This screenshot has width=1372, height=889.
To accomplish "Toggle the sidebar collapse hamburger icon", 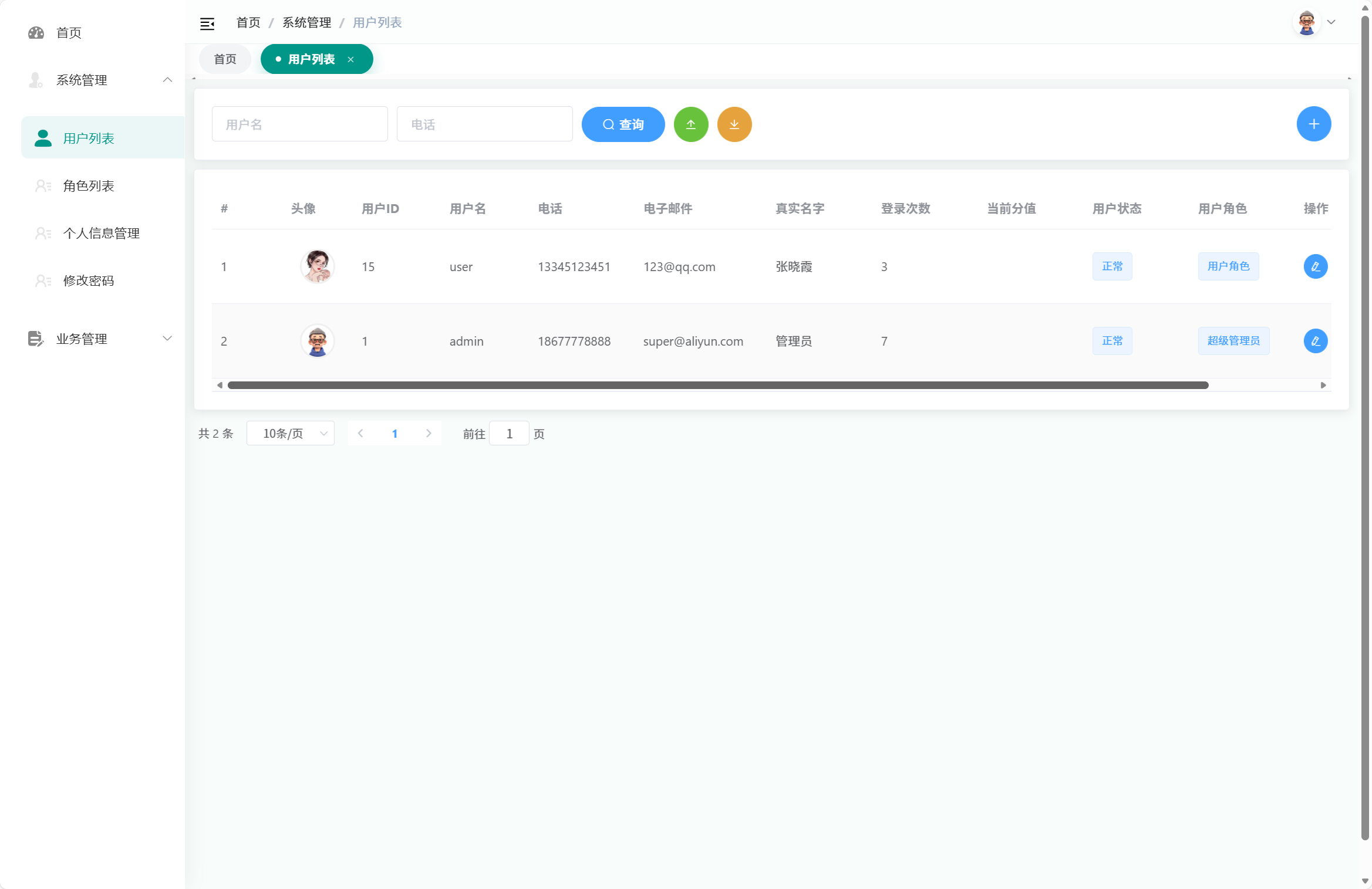I will click(x=207, y=23).
